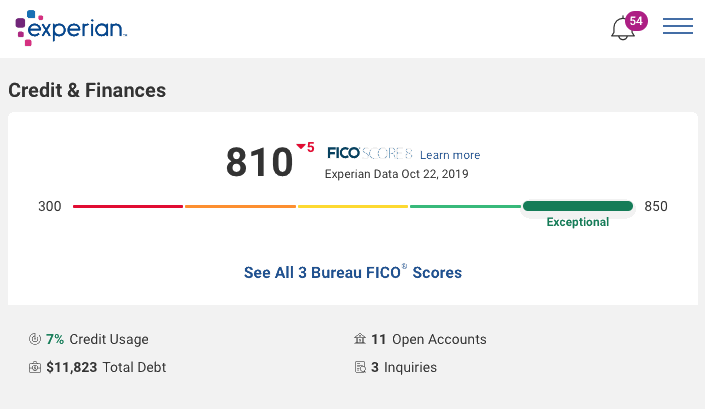Click the light green very good segment
This screenshot has height=409, width=705.
click(x=465, y=206)
